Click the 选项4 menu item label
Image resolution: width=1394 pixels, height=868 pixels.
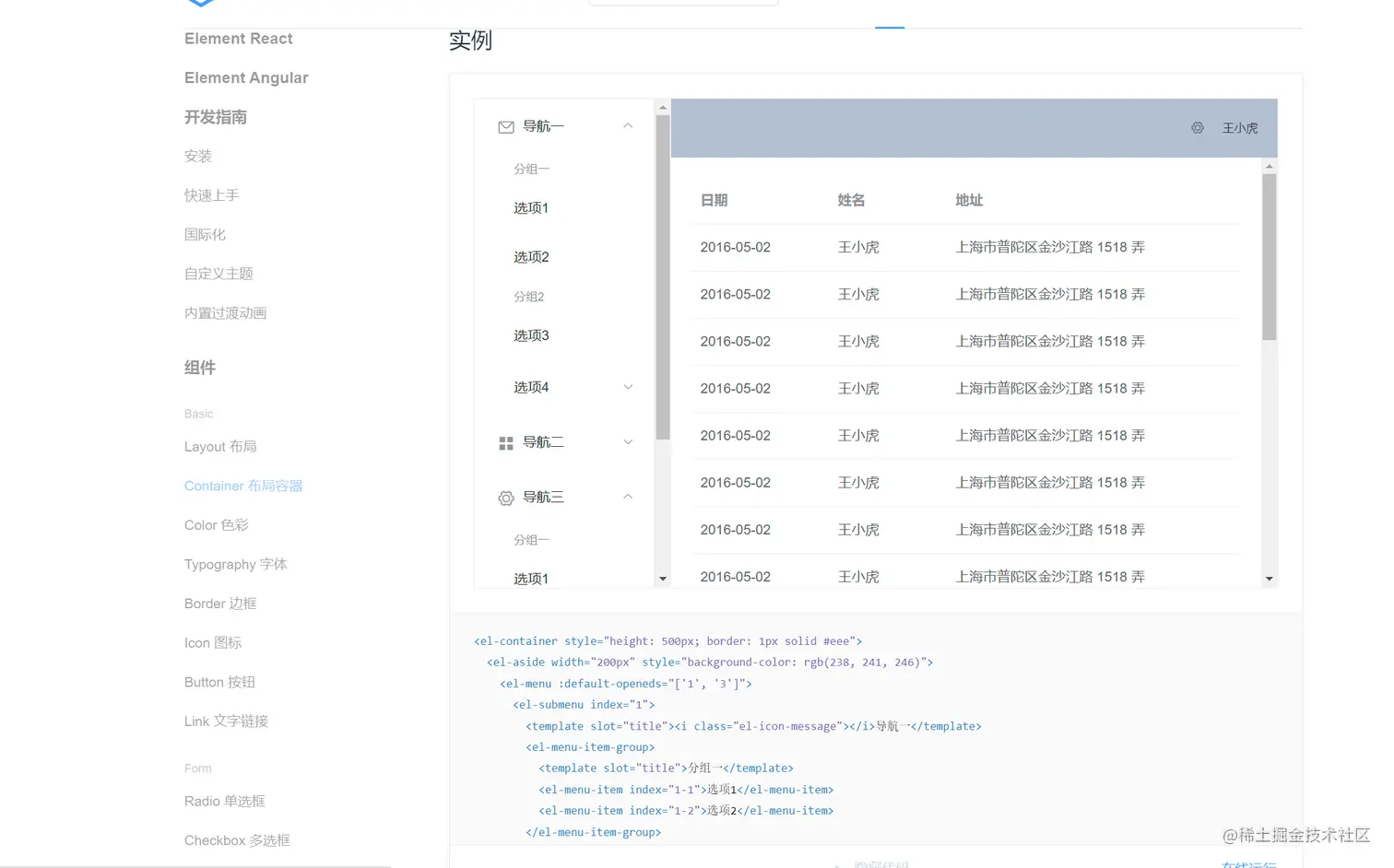(x=531, y=387)
